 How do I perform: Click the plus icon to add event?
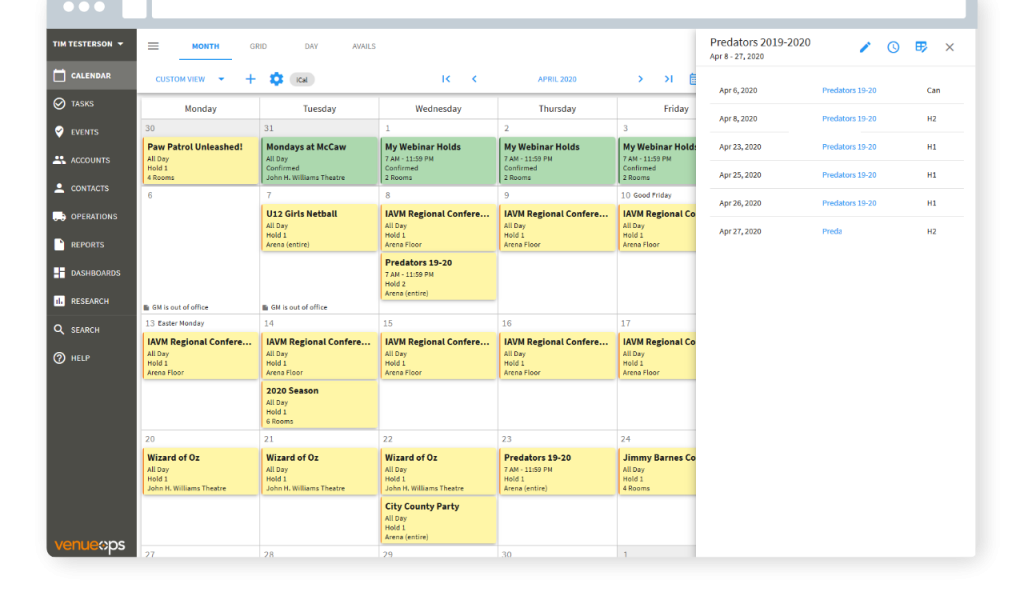[x=250, y=79]
